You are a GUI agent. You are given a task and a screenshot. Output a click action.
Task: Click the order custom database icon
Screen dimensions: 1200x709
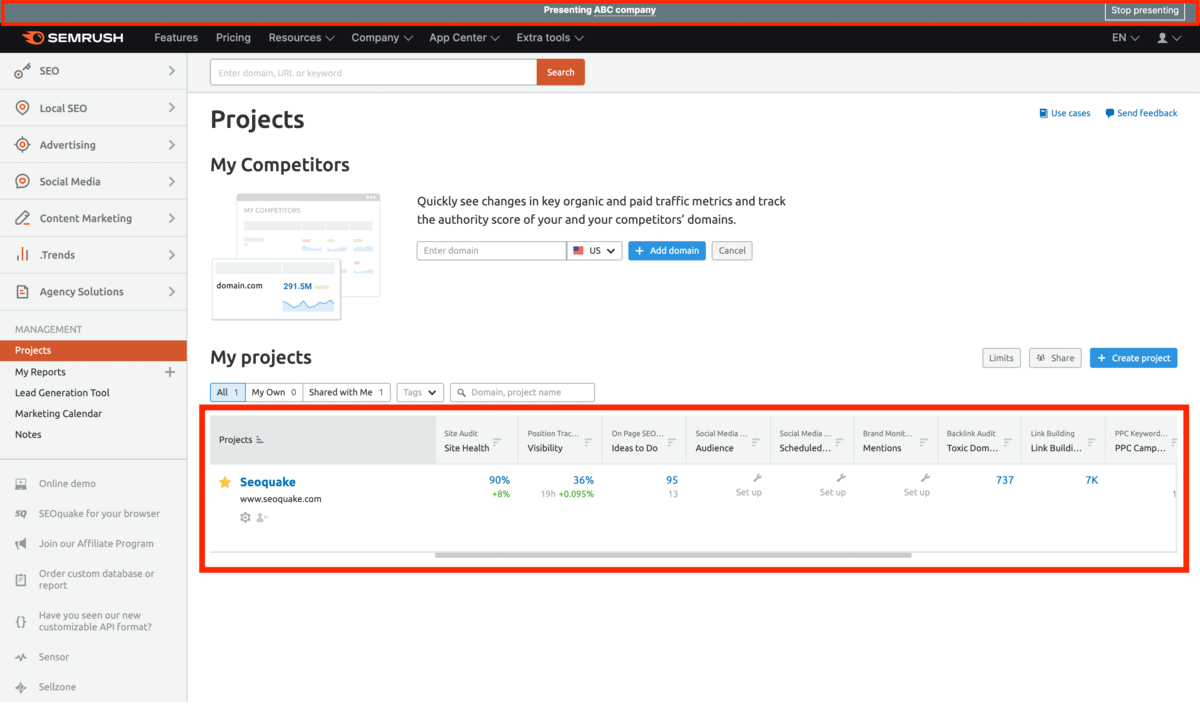pos(21,580)
